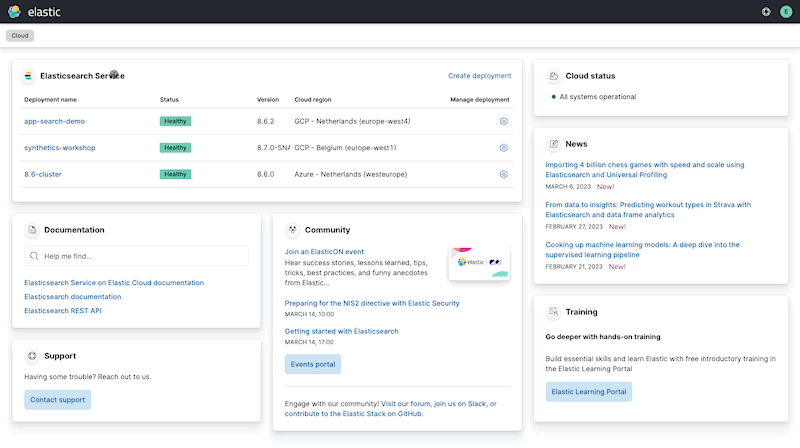The image size is (800, 448).
Task: Click All systems operational status
Action: pos(594,97)
